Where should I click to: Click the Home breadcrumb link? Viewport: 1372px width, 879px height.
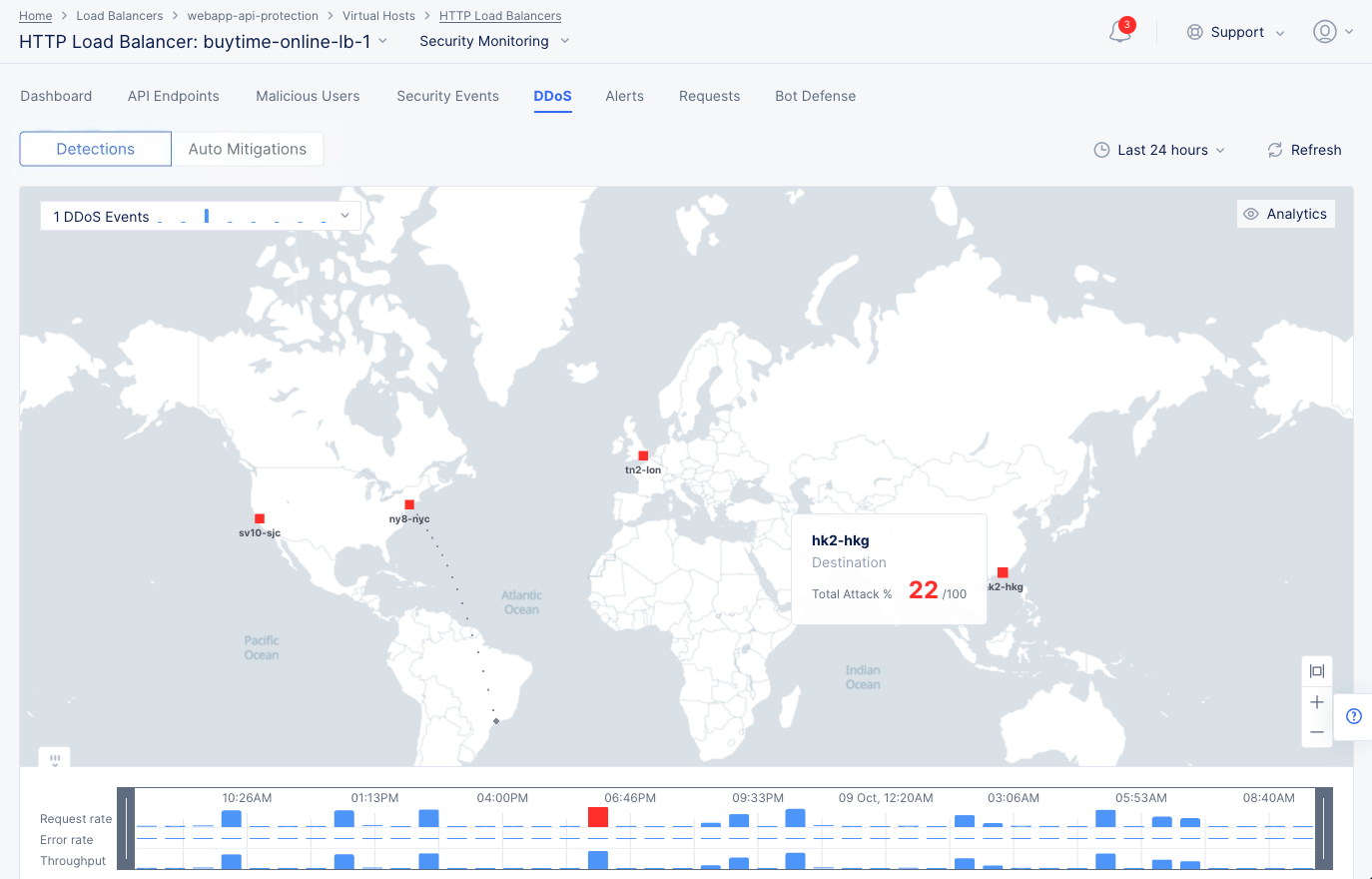(35, 15)
